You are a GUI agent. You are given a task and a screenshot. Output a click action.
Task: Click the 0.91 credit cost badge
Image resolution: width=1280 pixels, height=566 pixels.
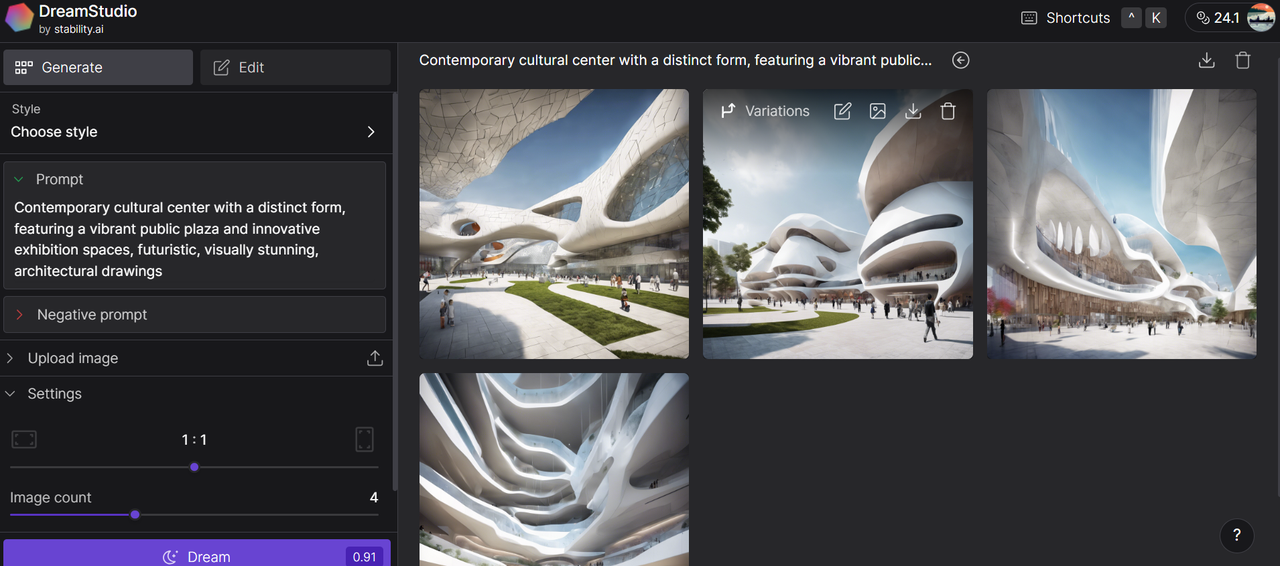click(364, 557)
